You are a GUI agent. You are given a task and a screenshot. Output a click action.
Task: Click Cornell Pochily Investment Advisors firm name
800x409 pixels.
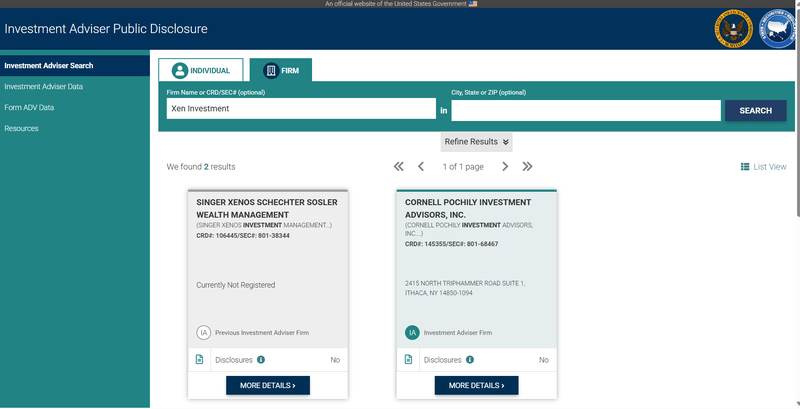click(468, 209)
